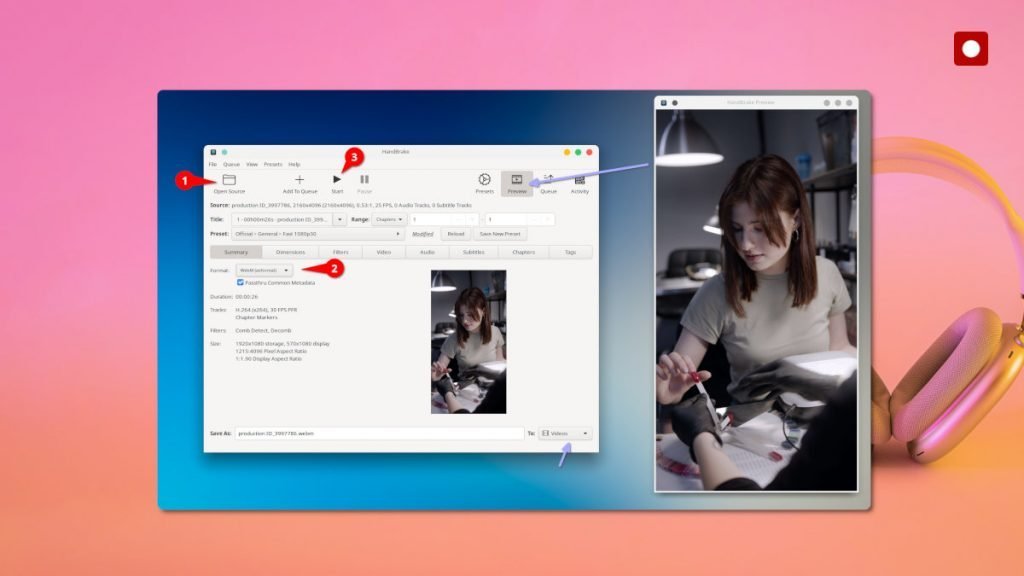Expand the destination Videos dropdown
Viewport: 1024px width, 576px height.
point(566,432)
